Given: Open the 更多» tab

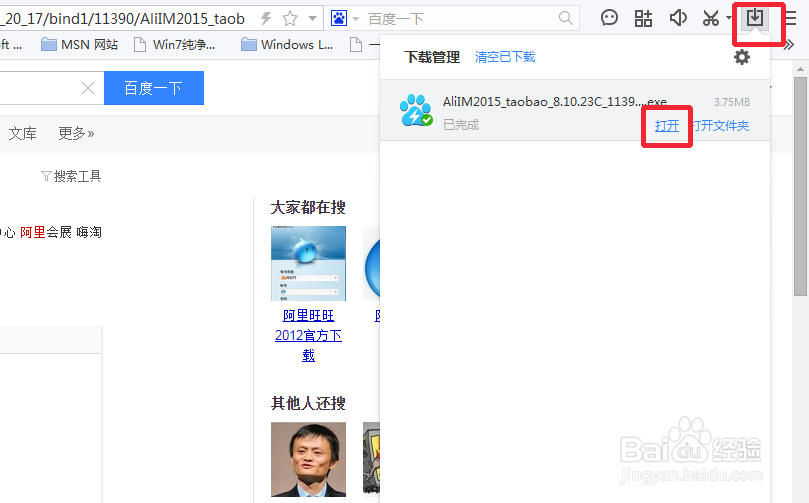Looking at the screenshot, I should coord(76,134).
